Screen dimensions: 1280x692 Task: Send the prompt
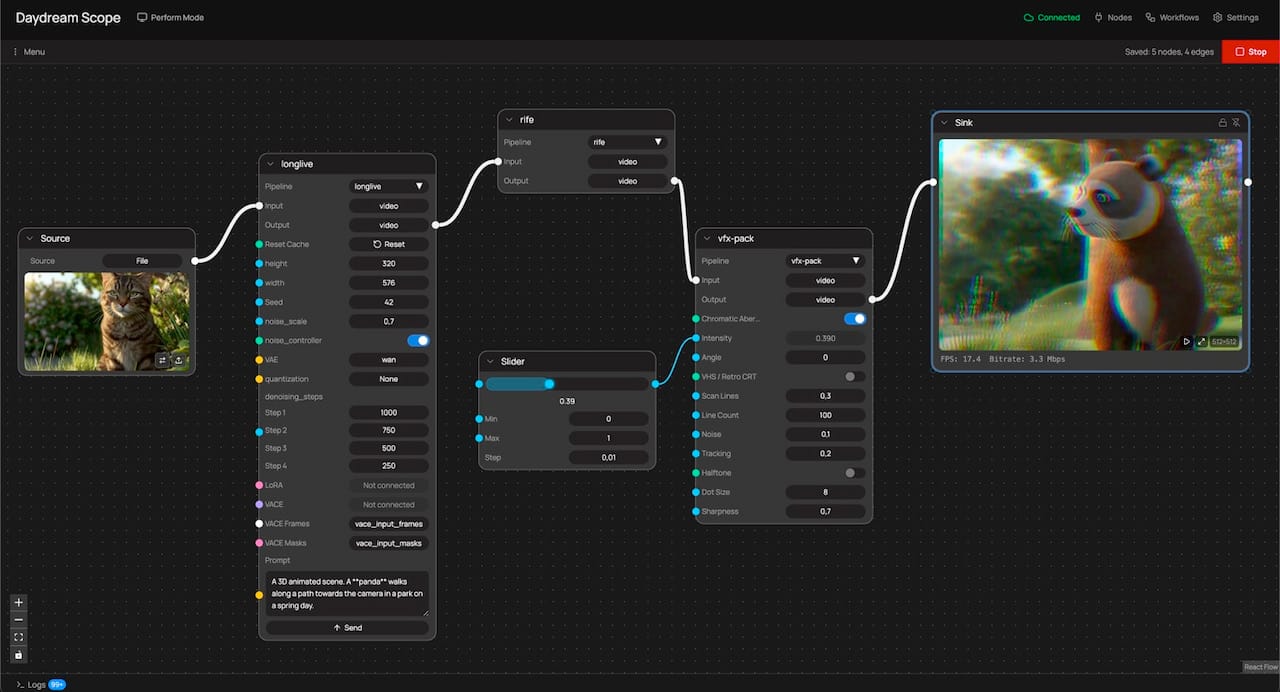point(347,628)
